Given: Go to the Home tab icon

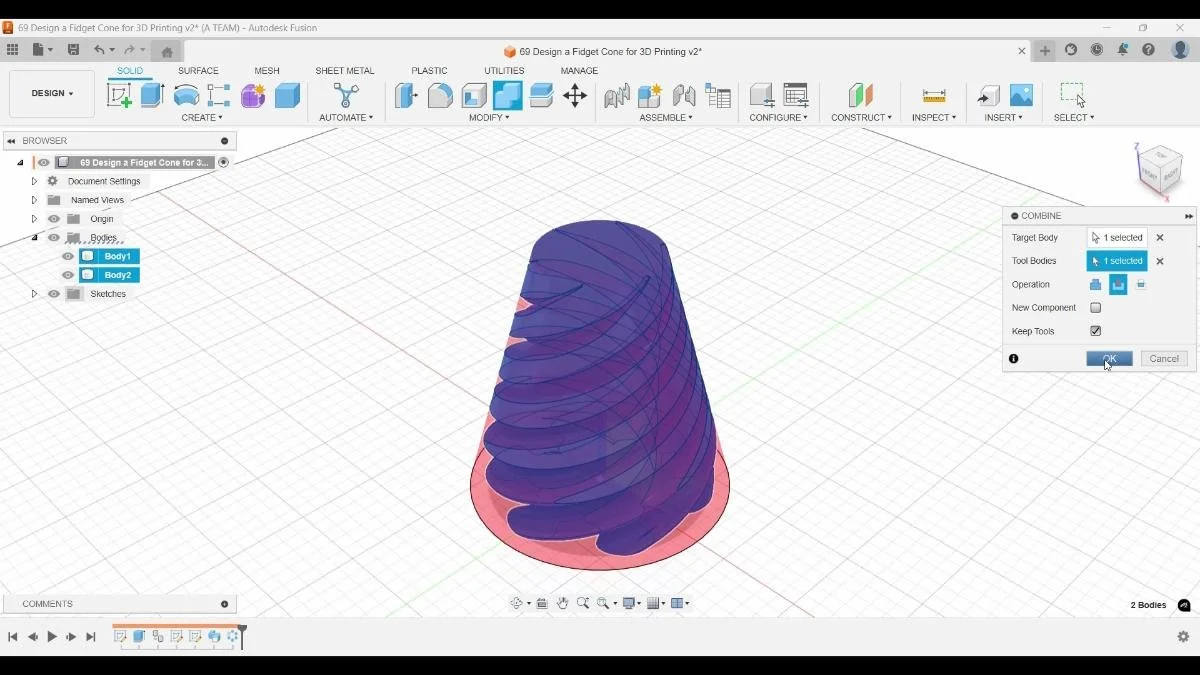Looking at the screenshot, I should [167, 52].
